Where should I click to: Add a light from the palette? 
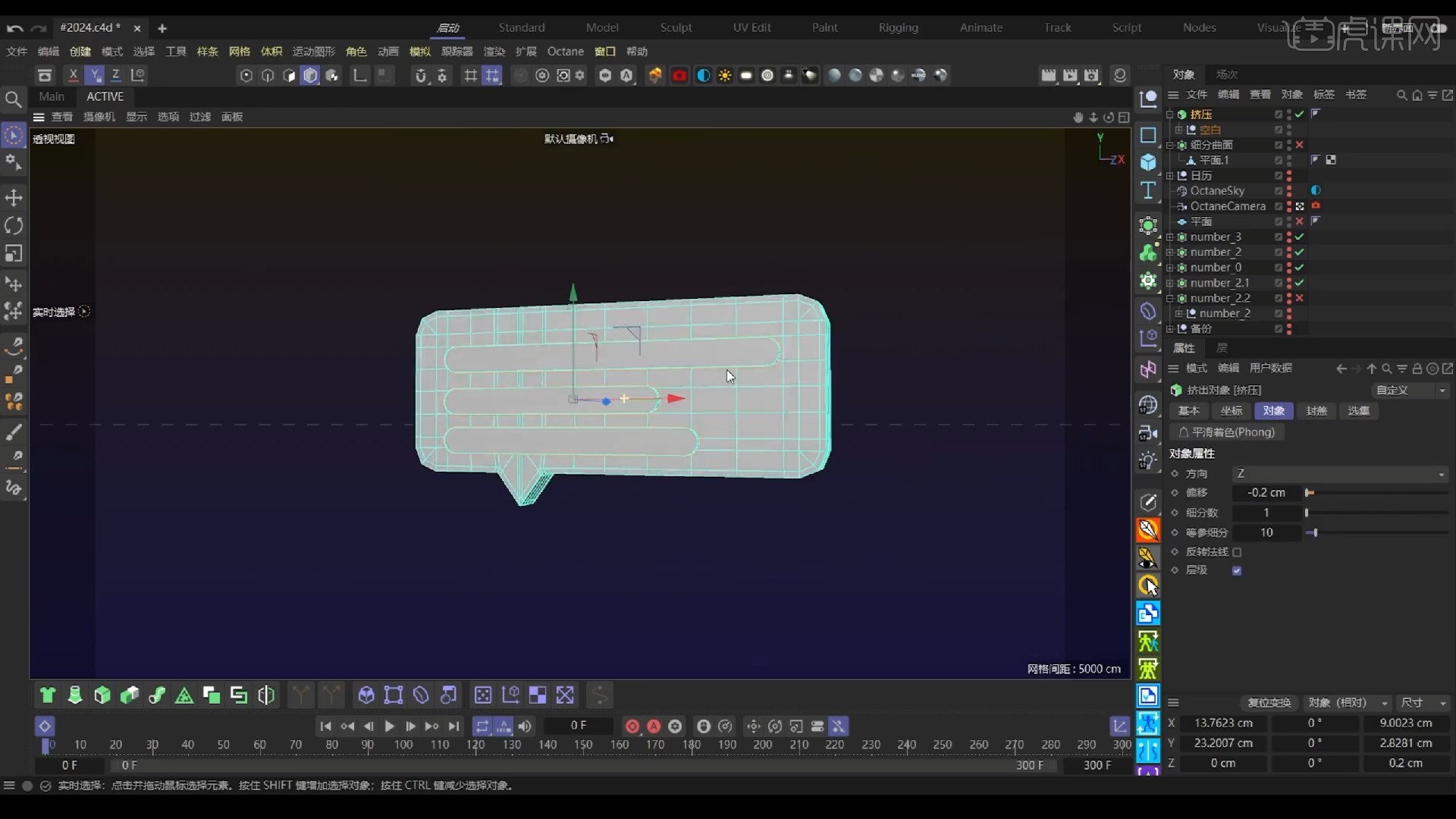[1148, 461]
